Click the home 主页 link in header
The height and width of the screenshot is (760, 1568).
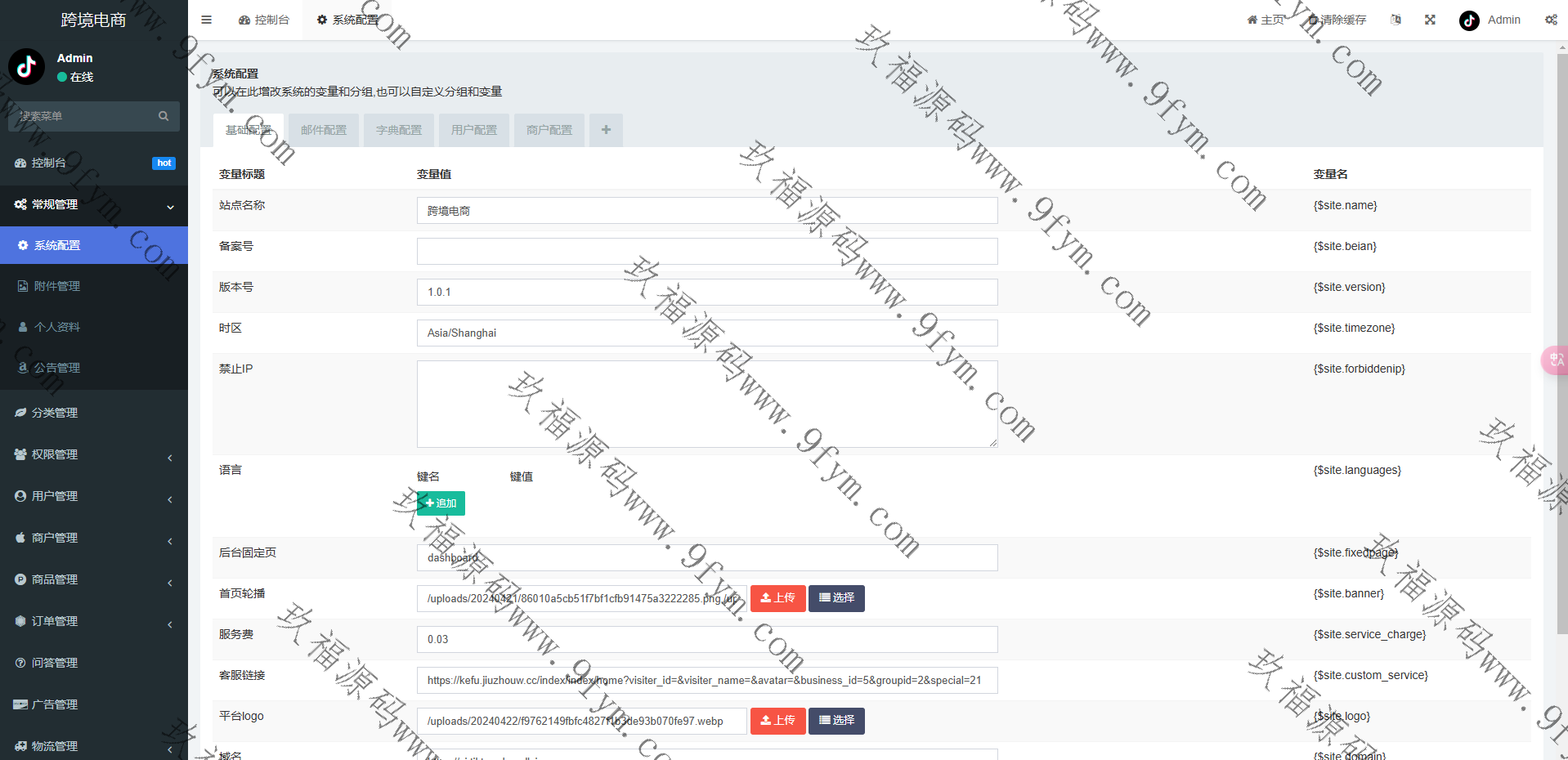tap(1266, 20)
